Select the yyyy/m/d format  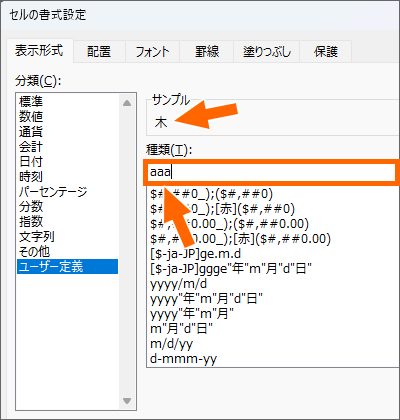273,284
